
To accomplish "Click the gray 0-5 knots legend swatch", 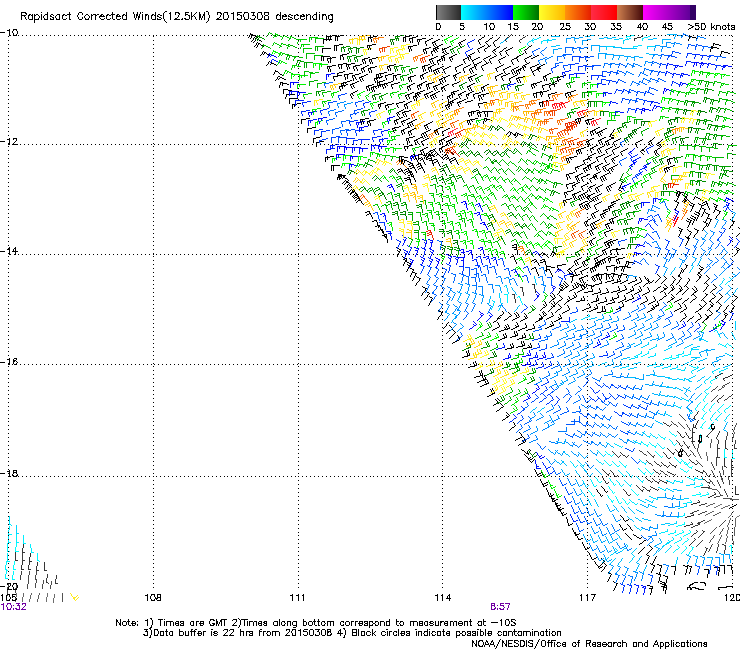I will pyautogui.click(x=448, y=12).
